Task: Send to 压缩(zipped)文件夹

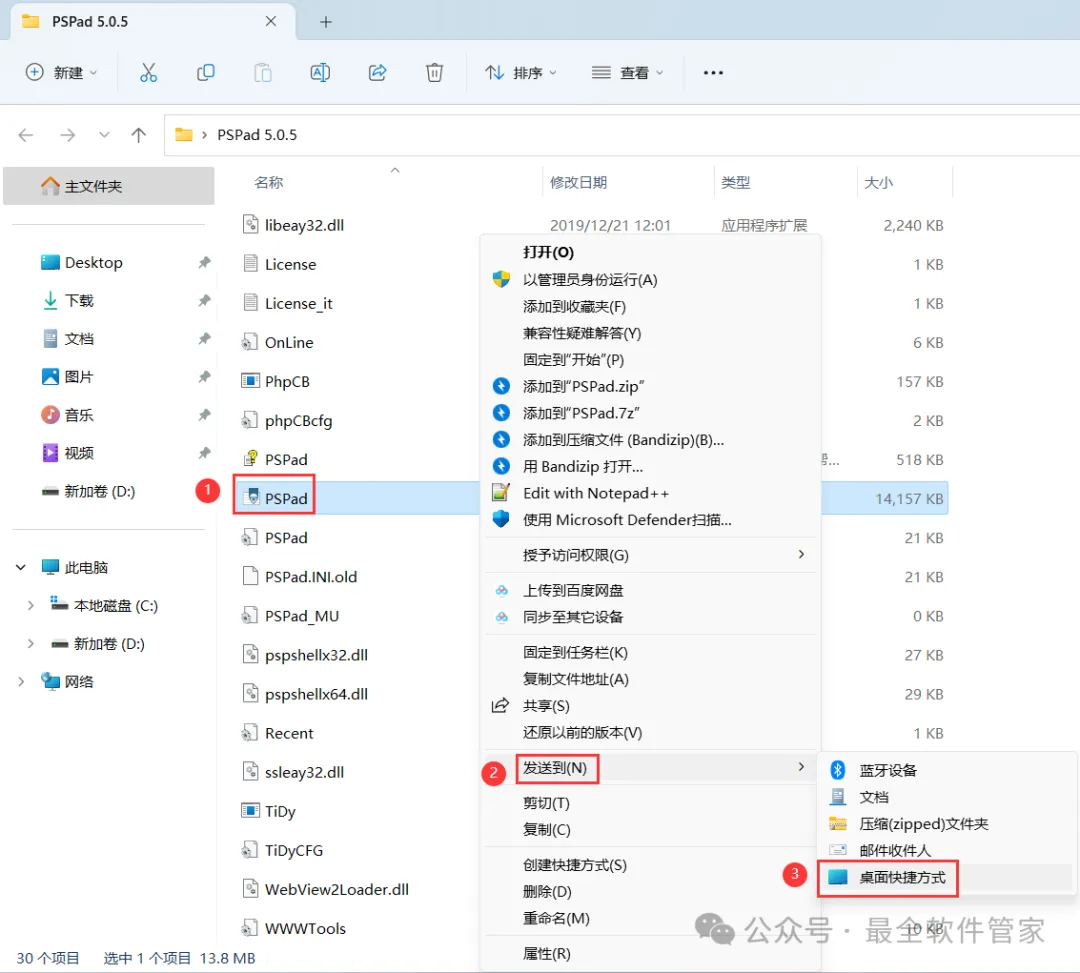Action: (924, 824)
